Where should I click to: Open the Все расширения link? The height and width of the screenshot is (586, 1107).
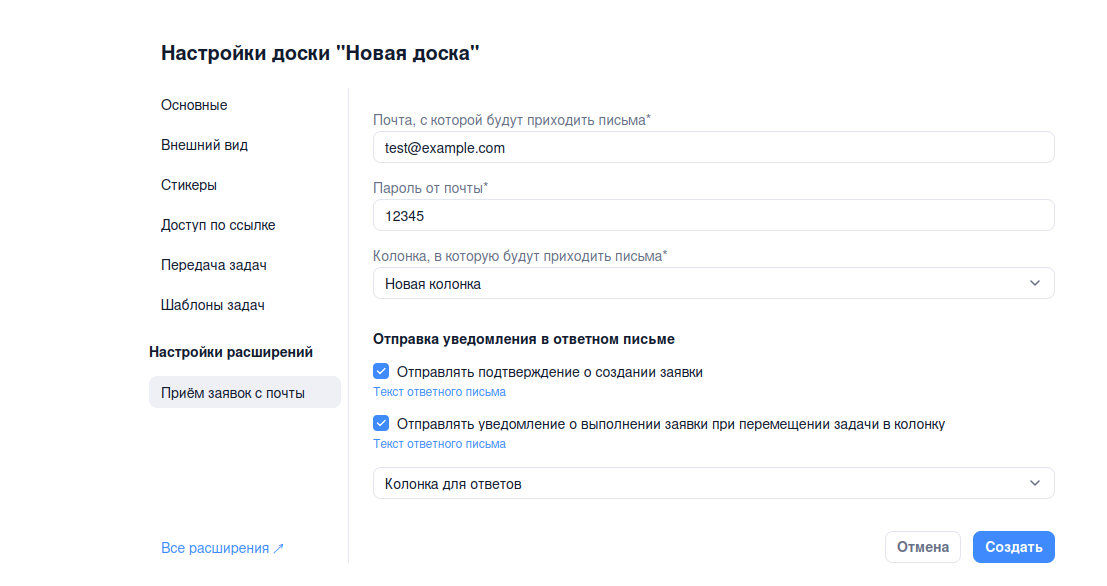click(x=215, y=548)
